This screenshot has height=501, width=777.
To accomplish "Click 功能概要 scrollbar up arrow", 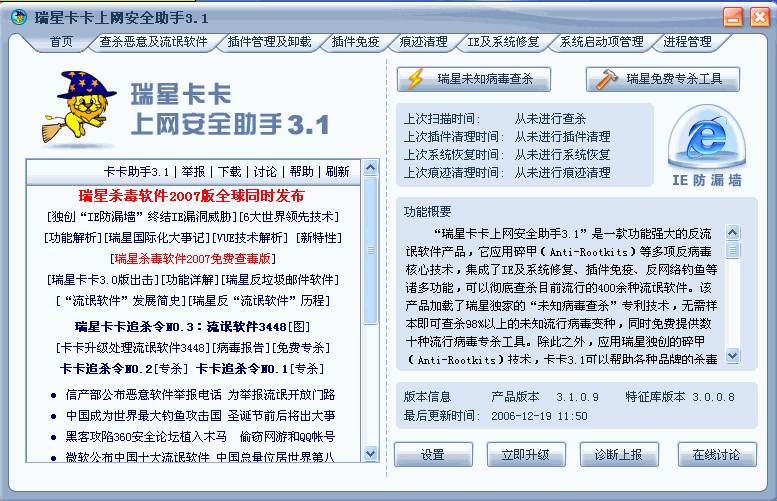I will [732, 232].
